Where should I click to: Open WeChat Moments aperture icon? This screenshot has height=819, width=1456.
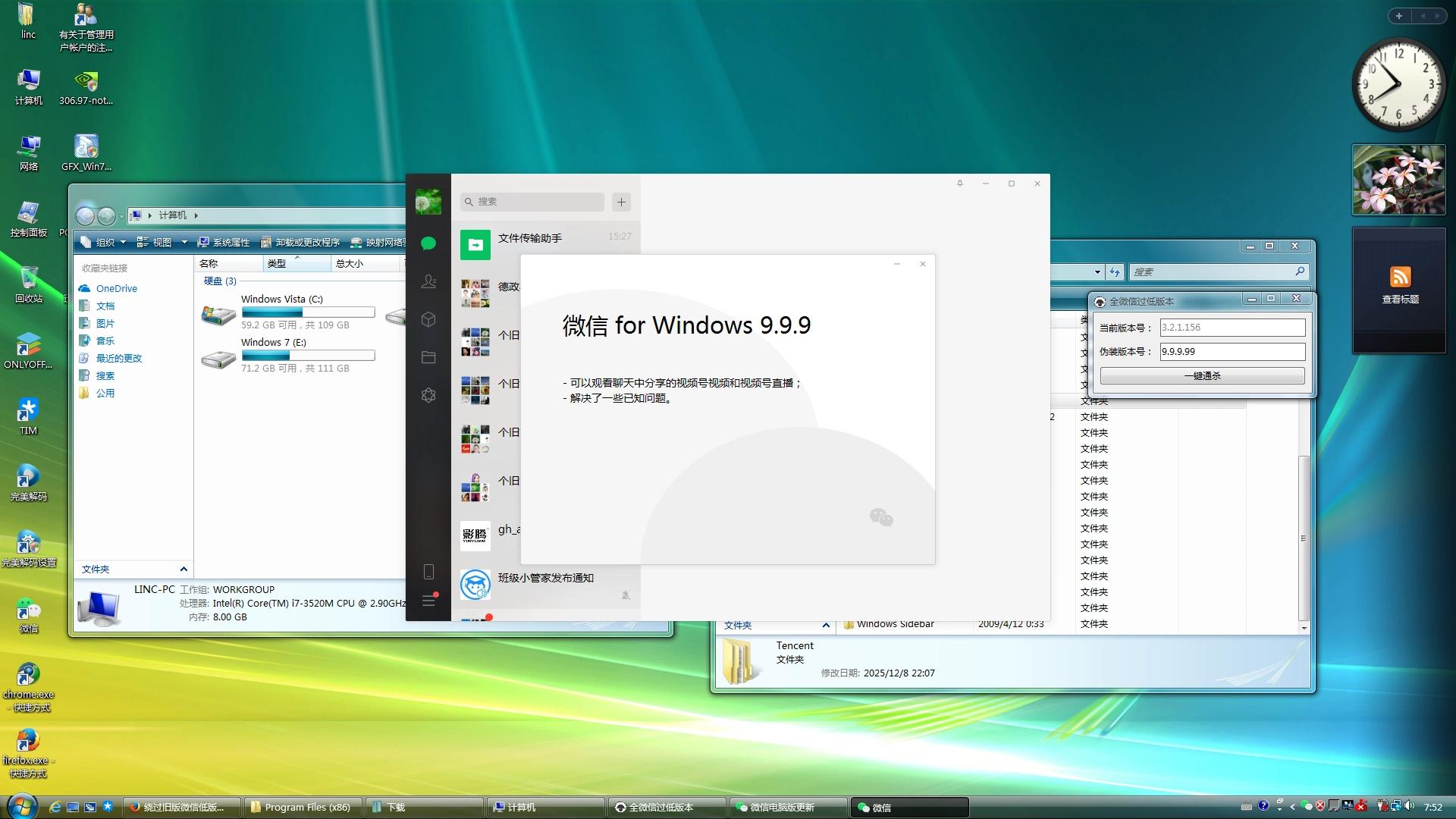pos(428,395)
